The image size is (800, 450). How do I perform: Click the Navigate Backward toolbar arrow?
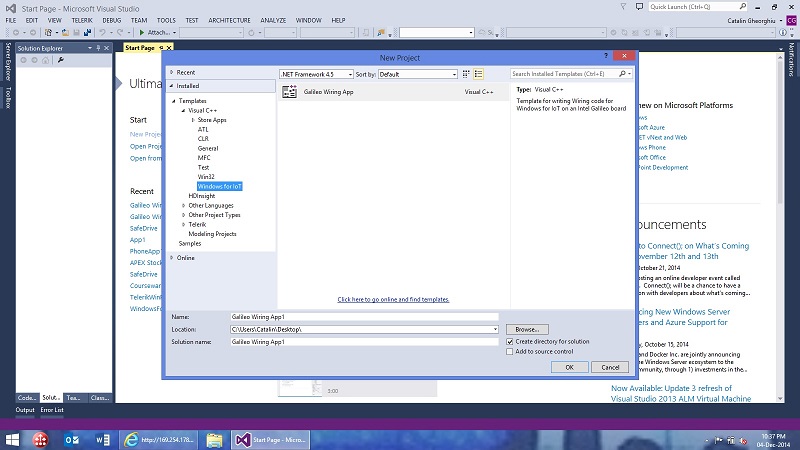point(15,32)
